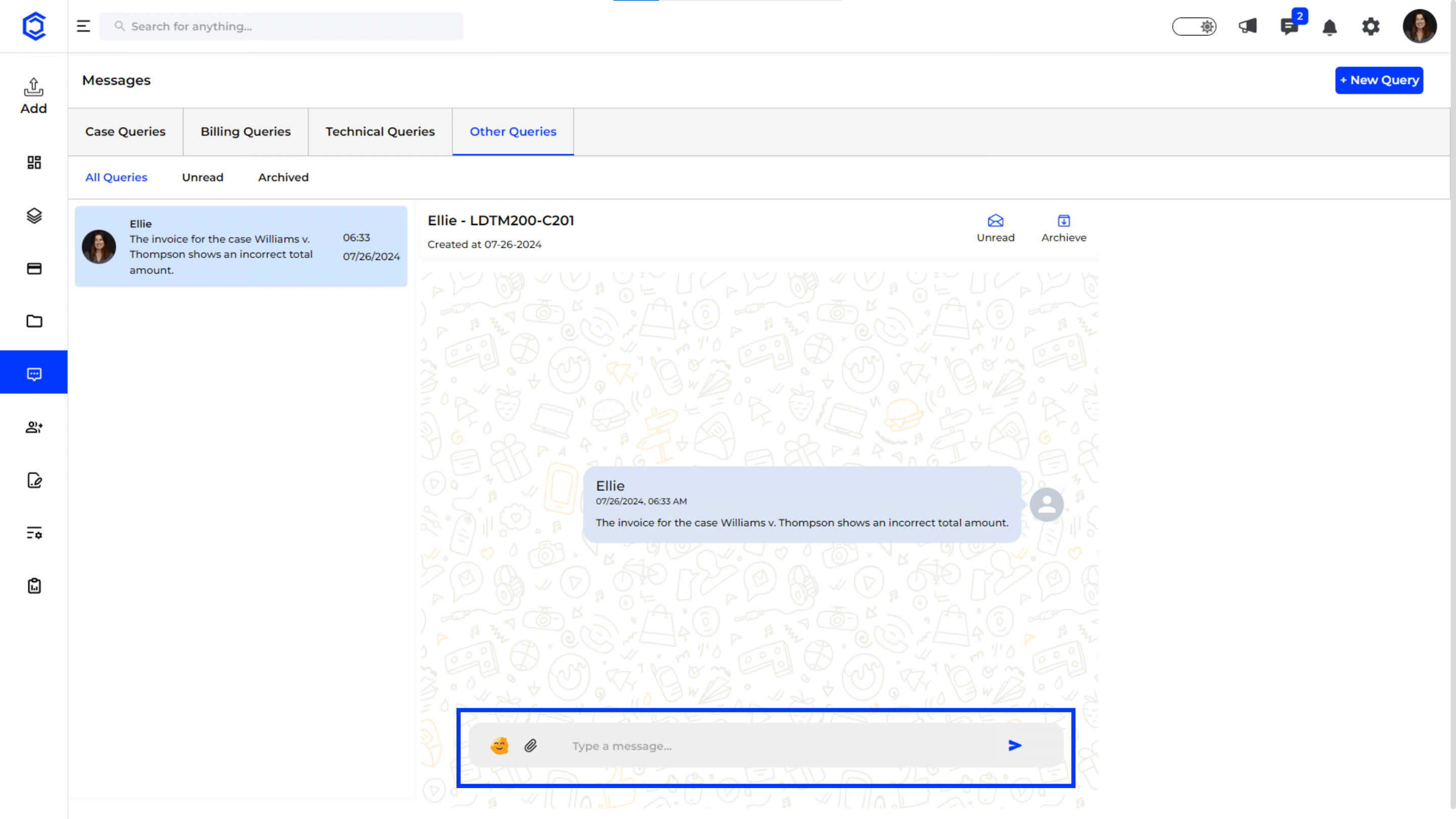Click Ellie's avatar in query list
Viewport: 1456px width, 819px height.
pos(99,246)
